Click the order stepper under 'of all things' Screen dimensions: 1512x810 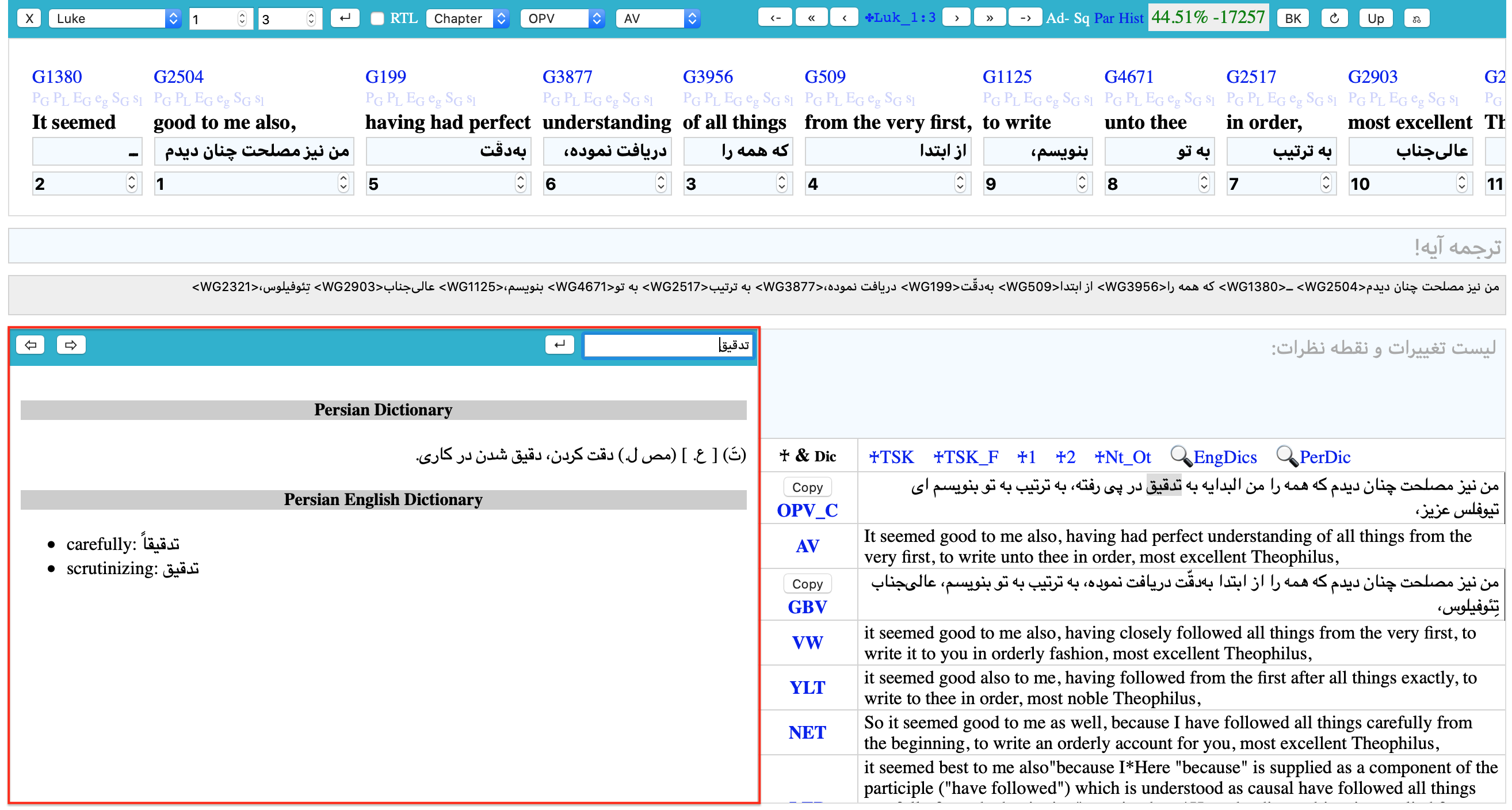[x=782, y=184]
